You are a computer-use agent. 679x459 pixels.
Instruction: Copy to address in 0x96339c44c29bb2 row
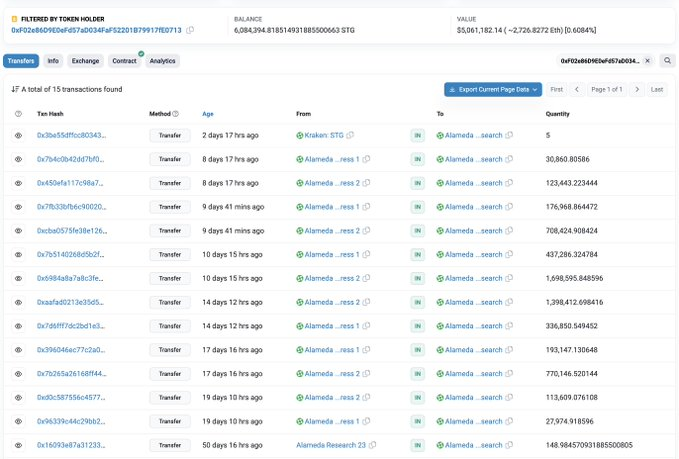coord(509,421)
